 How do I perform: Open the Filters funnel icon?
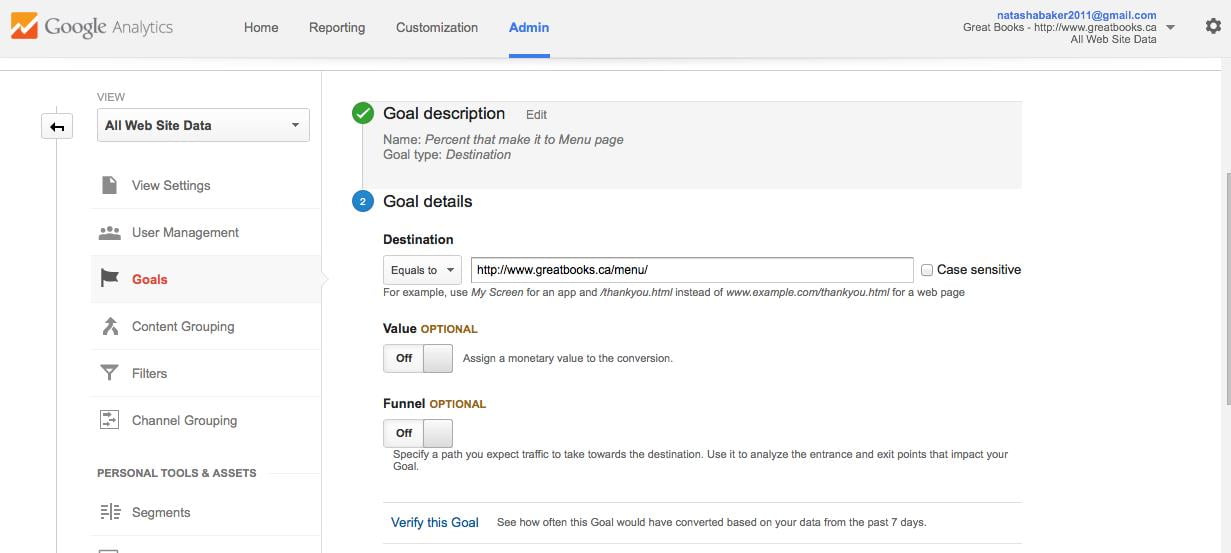[x=110, y=373]
